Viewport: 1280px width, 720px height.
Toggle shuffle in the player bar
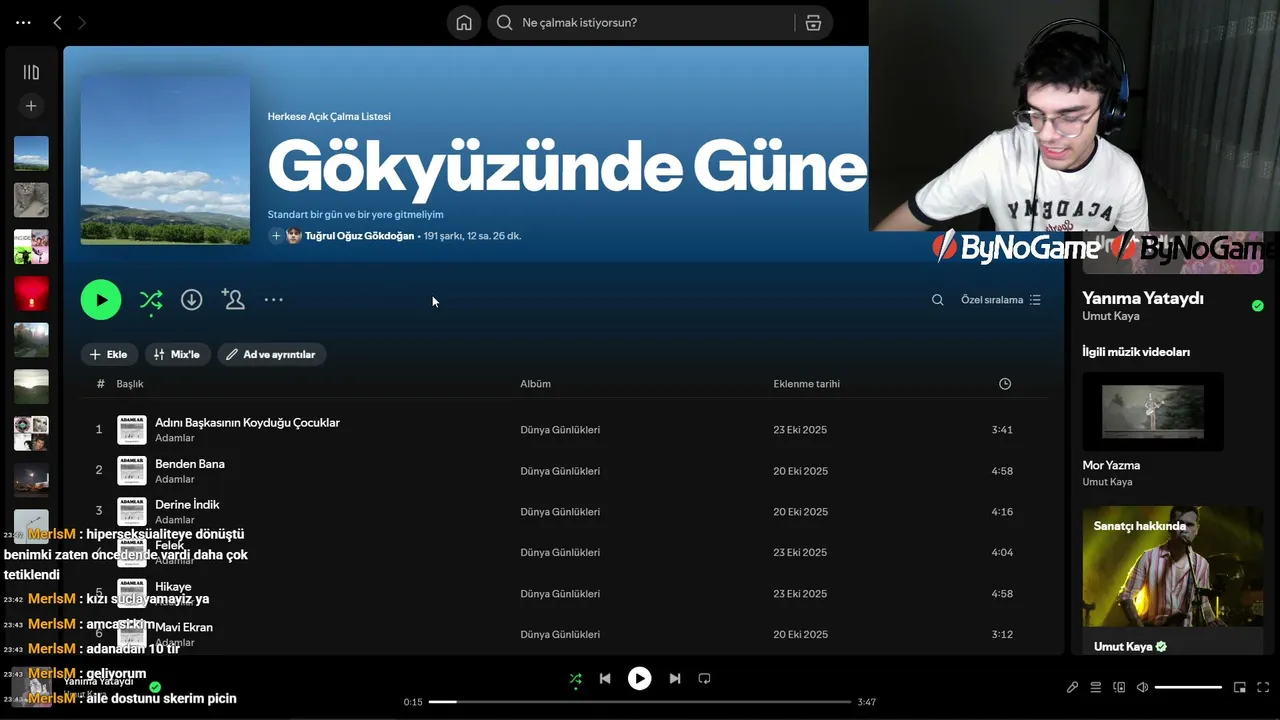pyautogui.click(x=575, y=679)
